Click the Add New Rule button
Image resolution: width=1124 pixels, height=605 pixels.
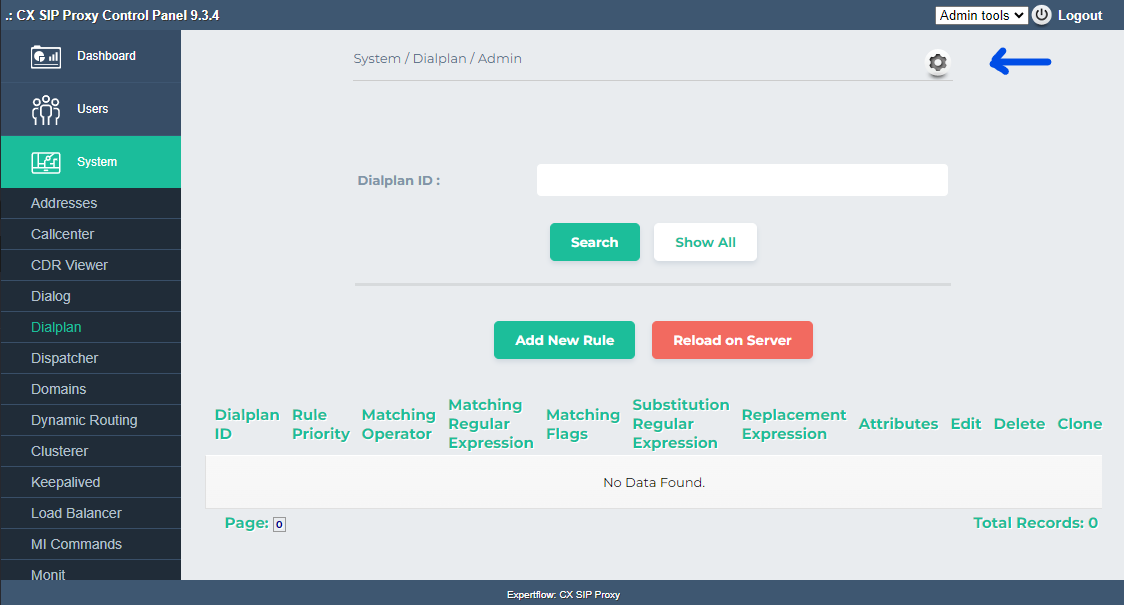point(565,340)
